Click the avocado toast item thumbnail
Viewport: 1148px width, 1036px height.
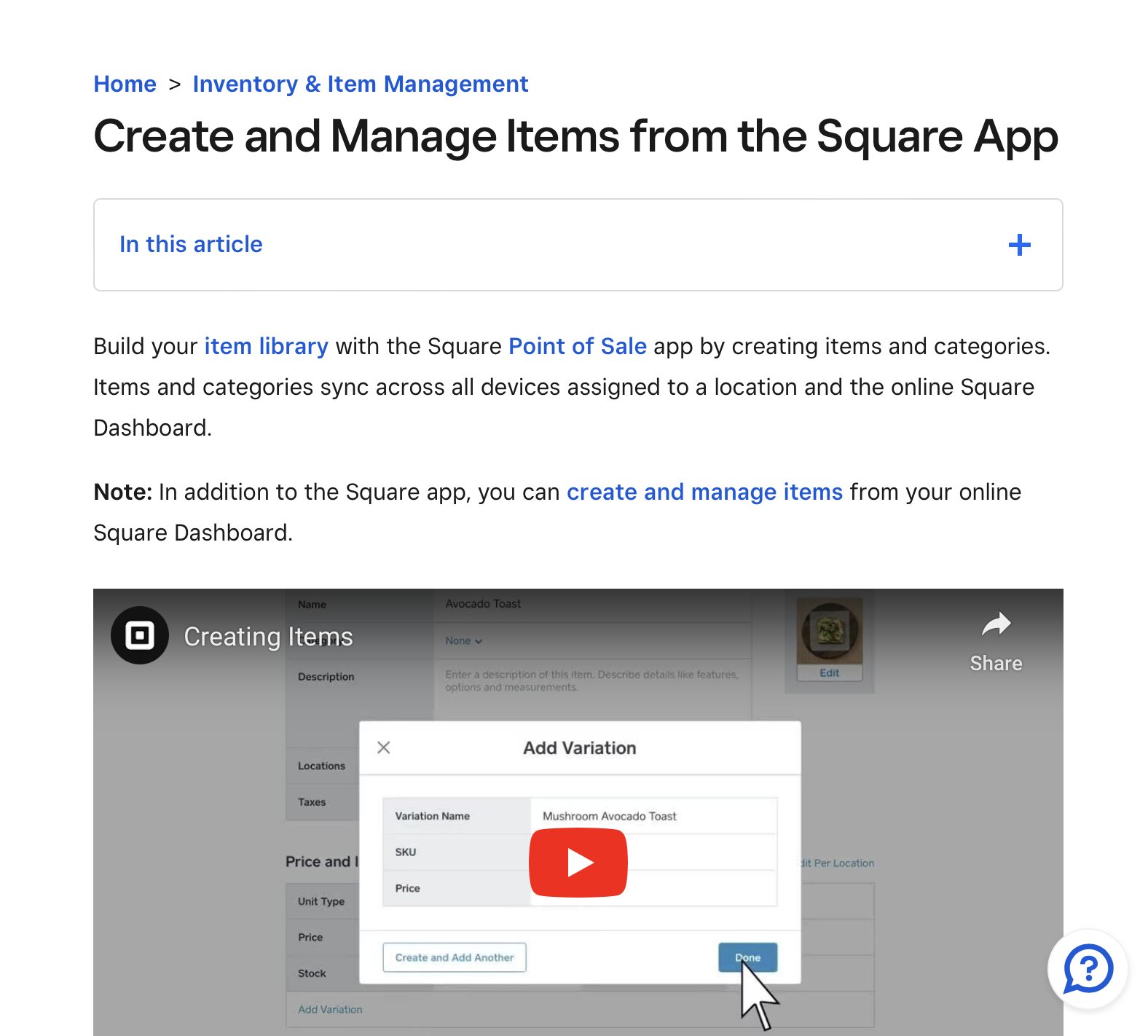tap(830, 631)
